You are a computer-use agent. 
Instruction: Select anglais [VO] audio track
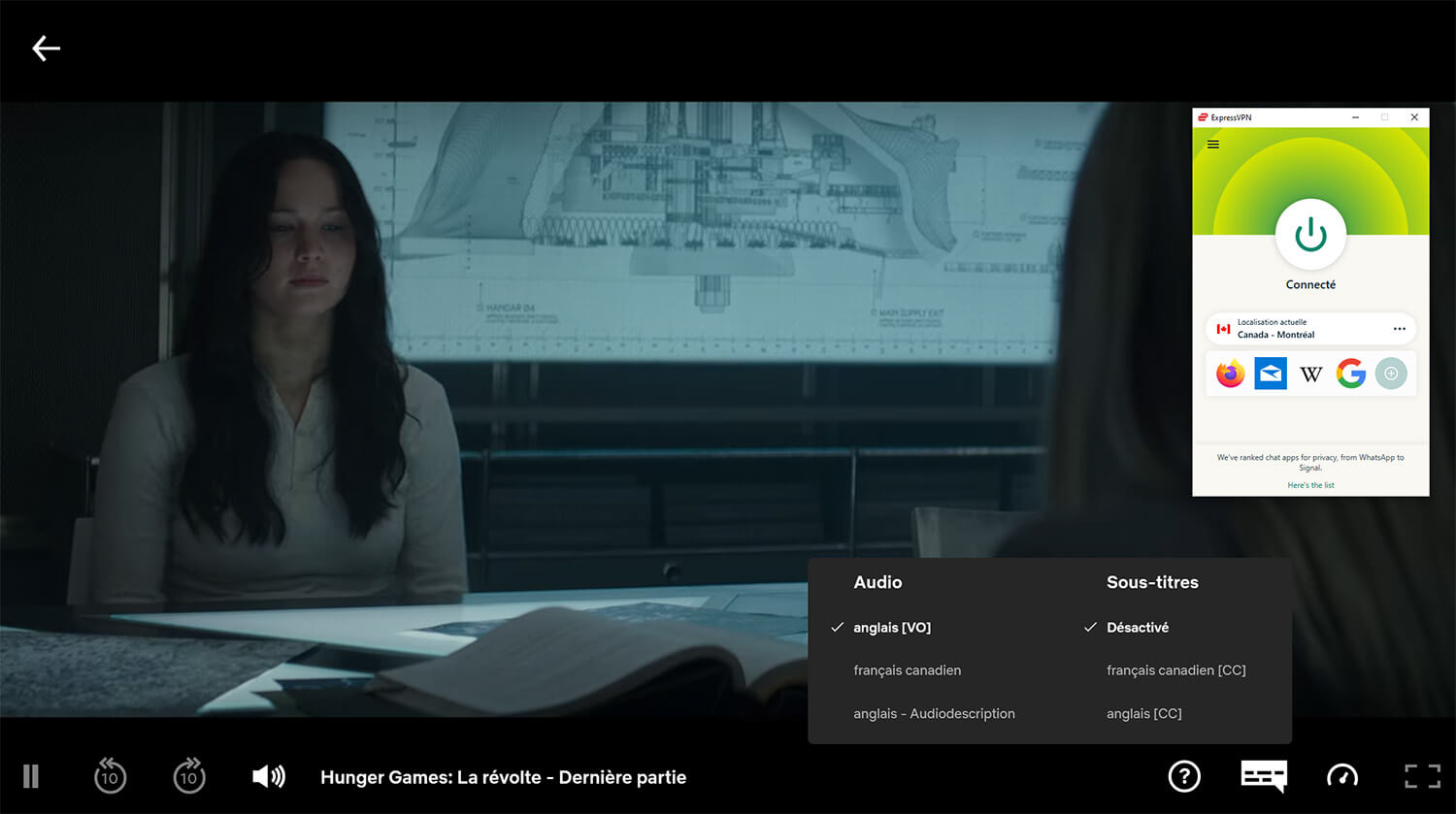coord(892,628)
